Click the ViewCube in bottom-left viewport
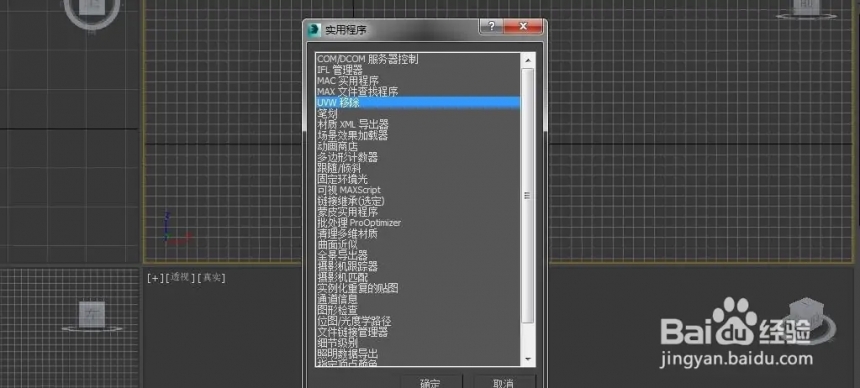The height and width of the screenshot is (388, 860). click(91, 314)
